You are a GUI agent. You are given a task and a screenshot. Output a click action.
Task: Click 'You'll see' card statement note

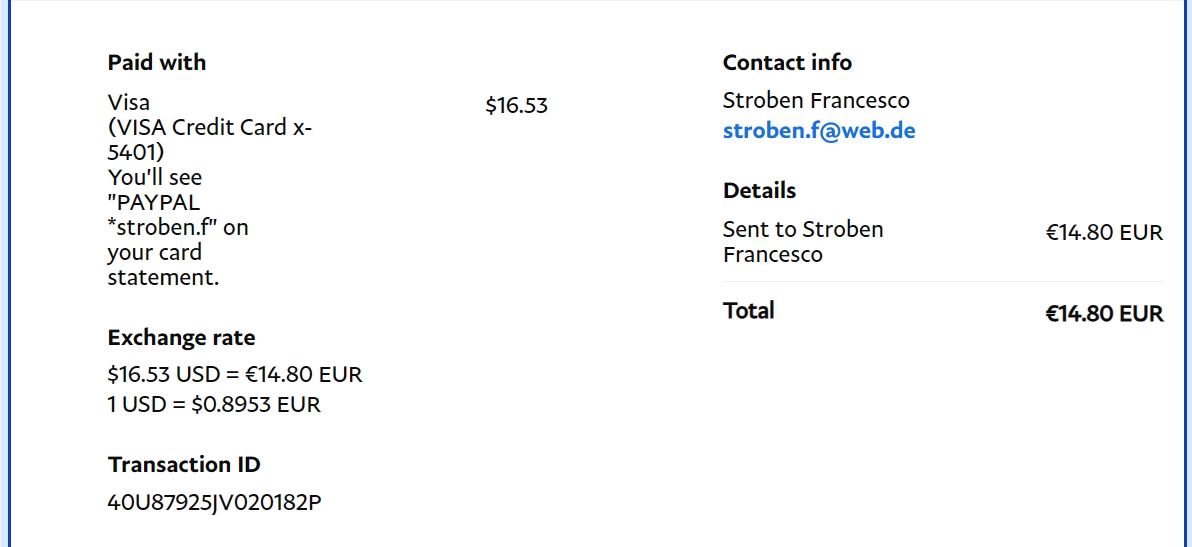tap(154, 177)
